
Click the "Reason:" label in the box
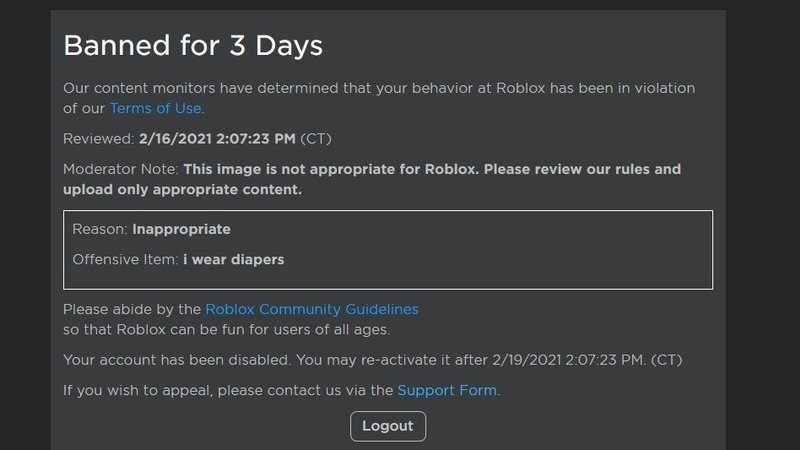pyautogui.click(x=100, y=229)
